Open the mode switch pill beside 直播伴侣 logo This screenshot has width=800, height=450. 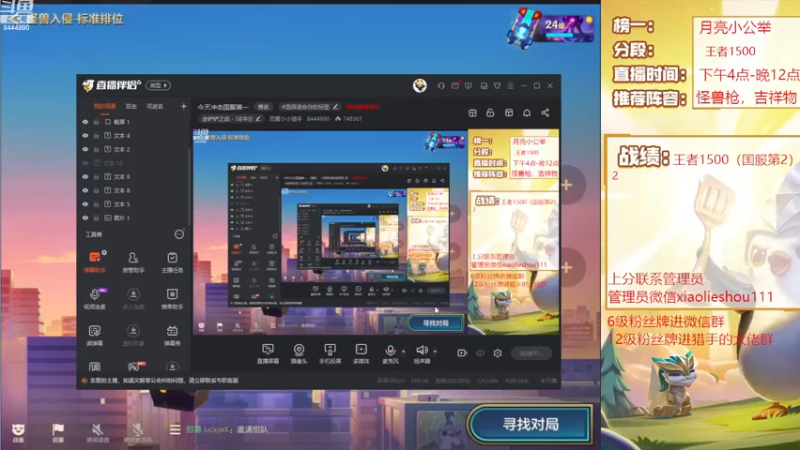pos(158,85)
